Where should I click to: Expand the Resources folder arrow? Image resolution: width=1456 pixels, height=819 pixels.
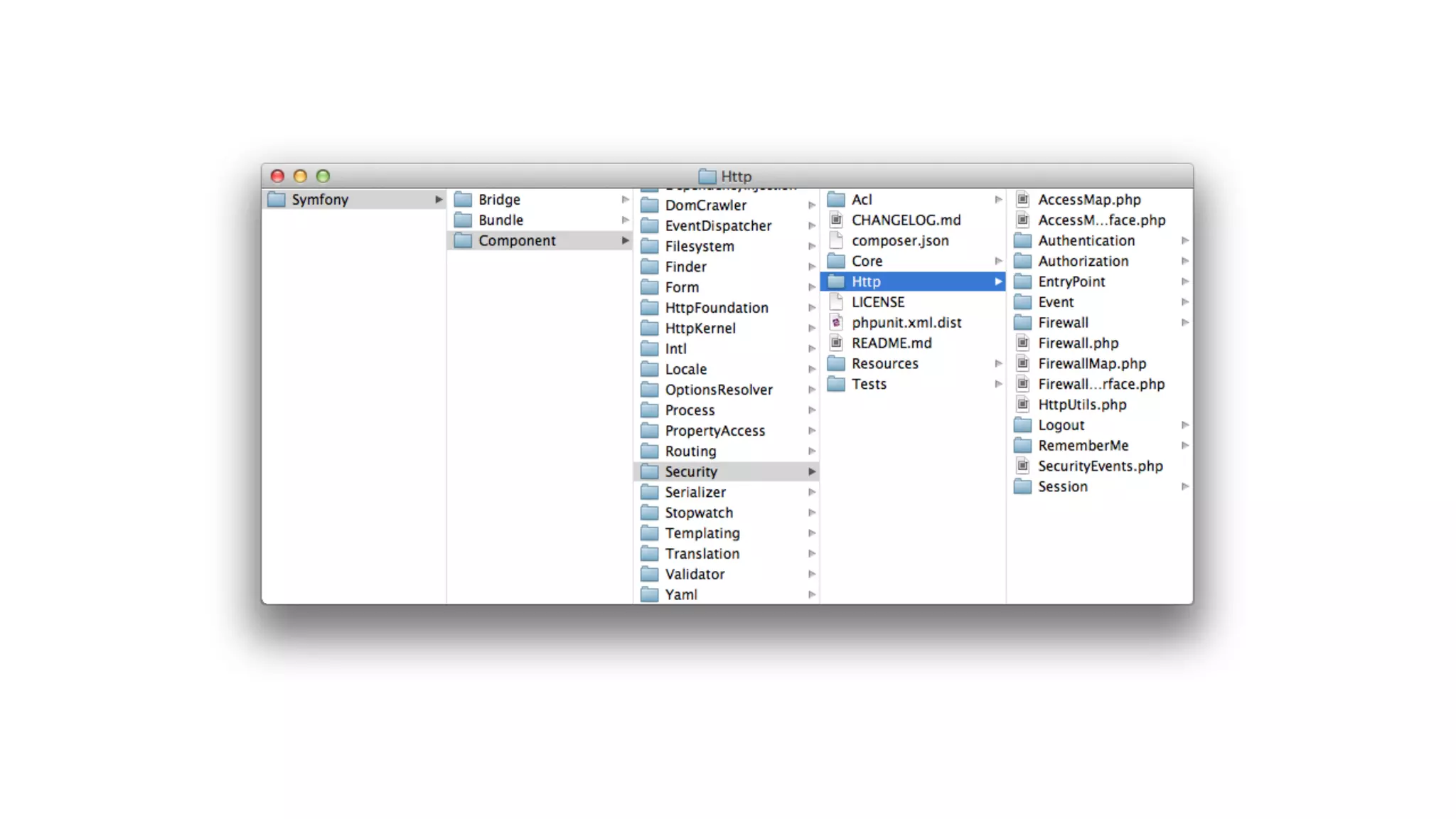click(x=998, y=364)
